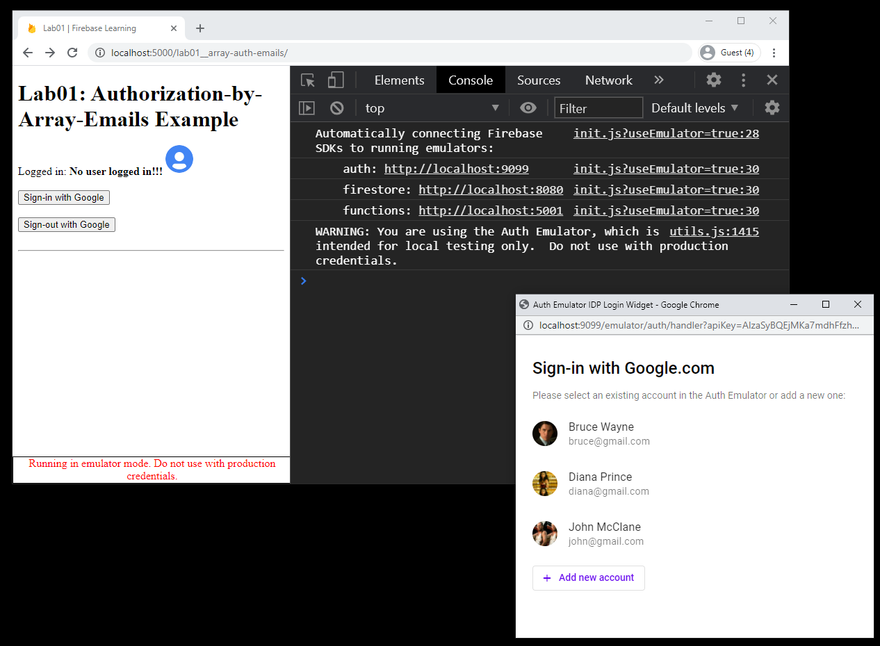The image size is (880, 646).
Task: Switch to the Sources tab
Action: [x=538, y=80]
